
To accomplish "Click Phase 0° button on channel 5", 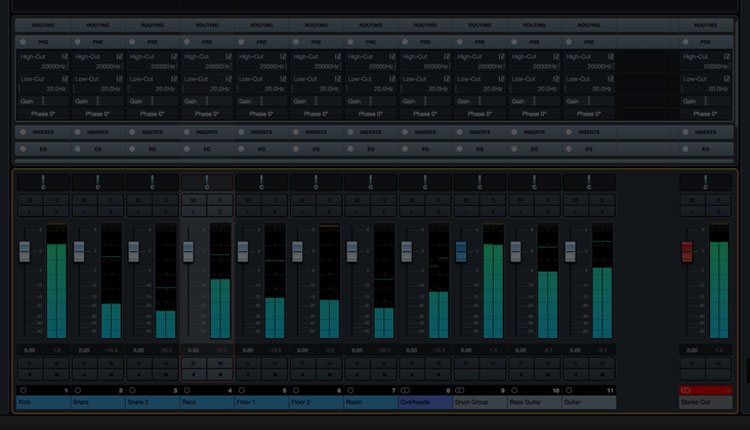I will [261, 114].
